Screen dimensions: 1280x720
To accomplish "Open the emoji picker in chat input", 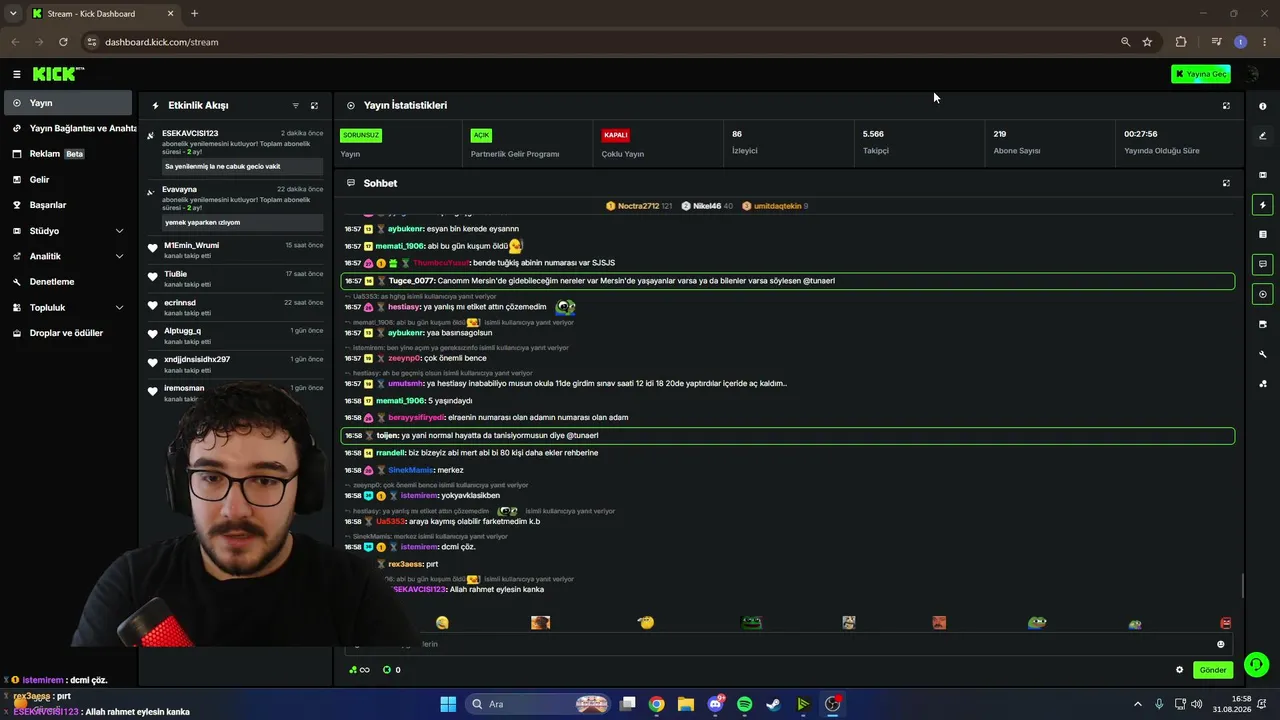I will (x=1220, y=644).
